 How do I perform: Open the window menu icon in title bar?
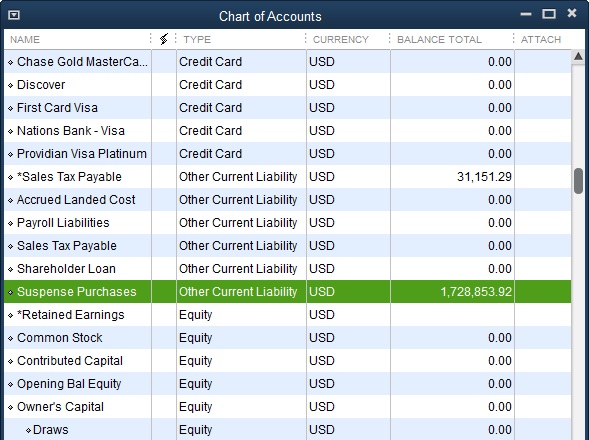[x=14, y=15]
